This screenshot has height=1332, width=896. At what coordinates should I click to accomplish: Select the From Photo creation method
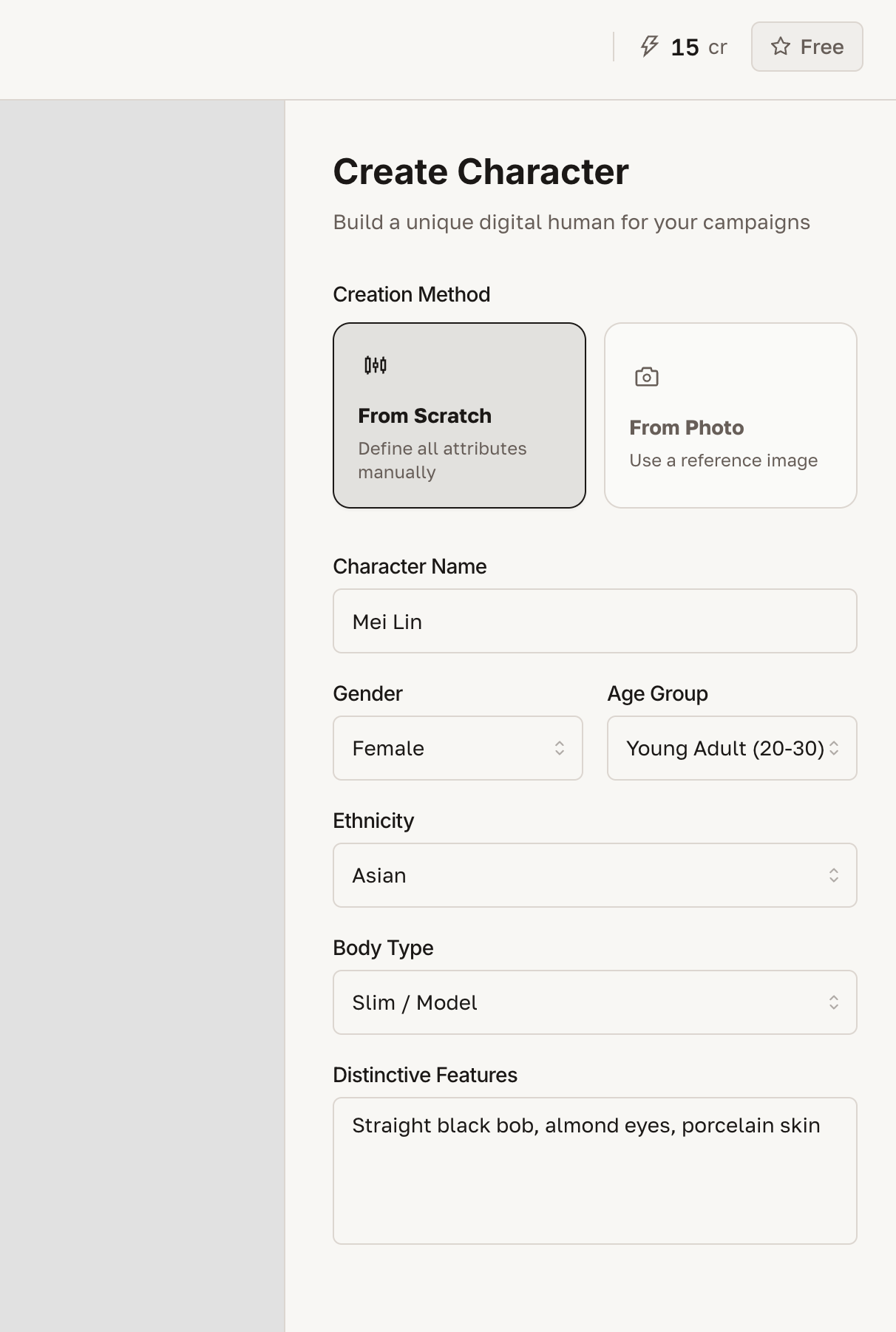[x=730, y=414]
